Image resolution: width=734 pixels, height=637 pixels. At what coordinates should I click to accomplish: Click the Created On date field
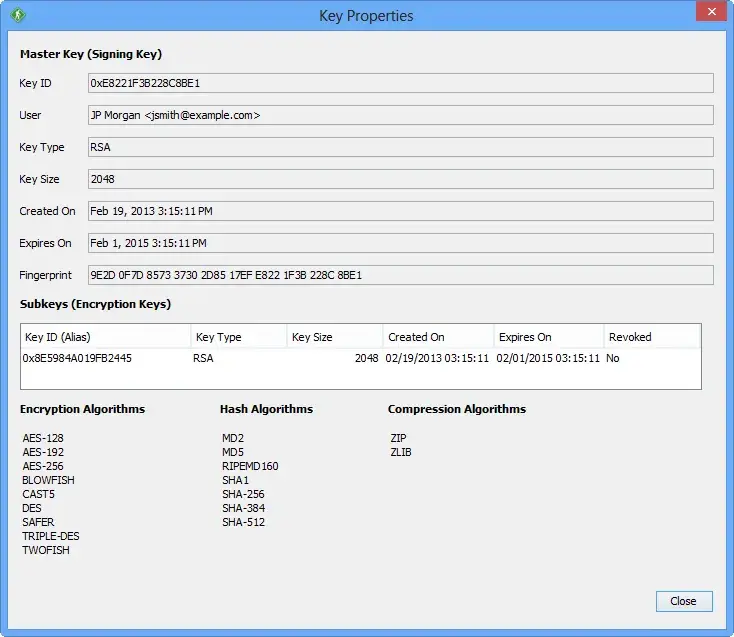pyautogui.click(x=401, y=211)
